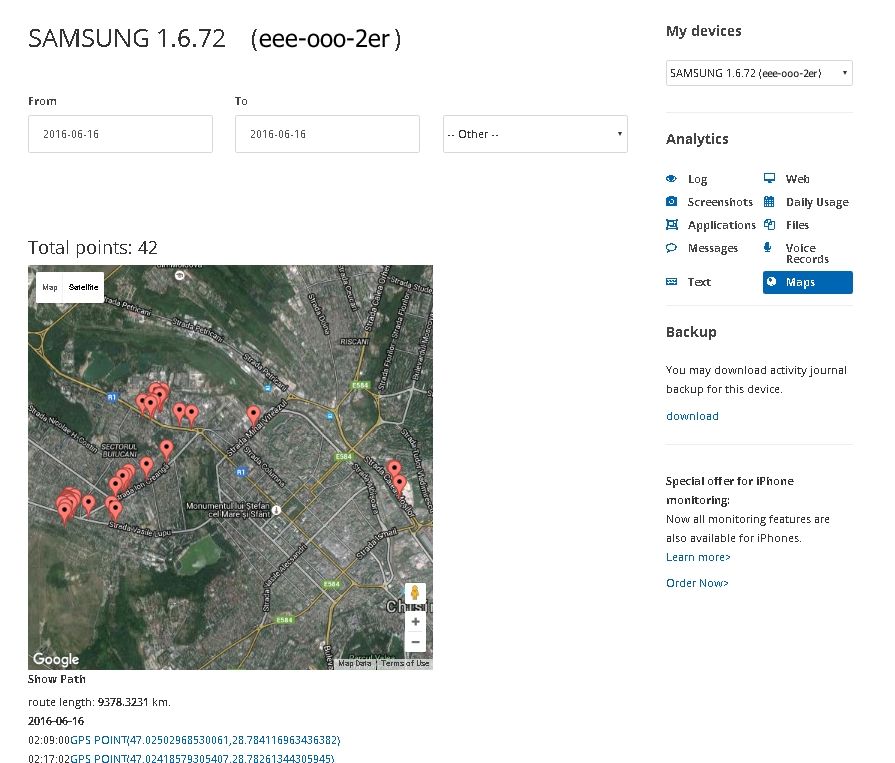Click Show Path below the map
Screen dimensions: 895x763
(x=57, y=679)
